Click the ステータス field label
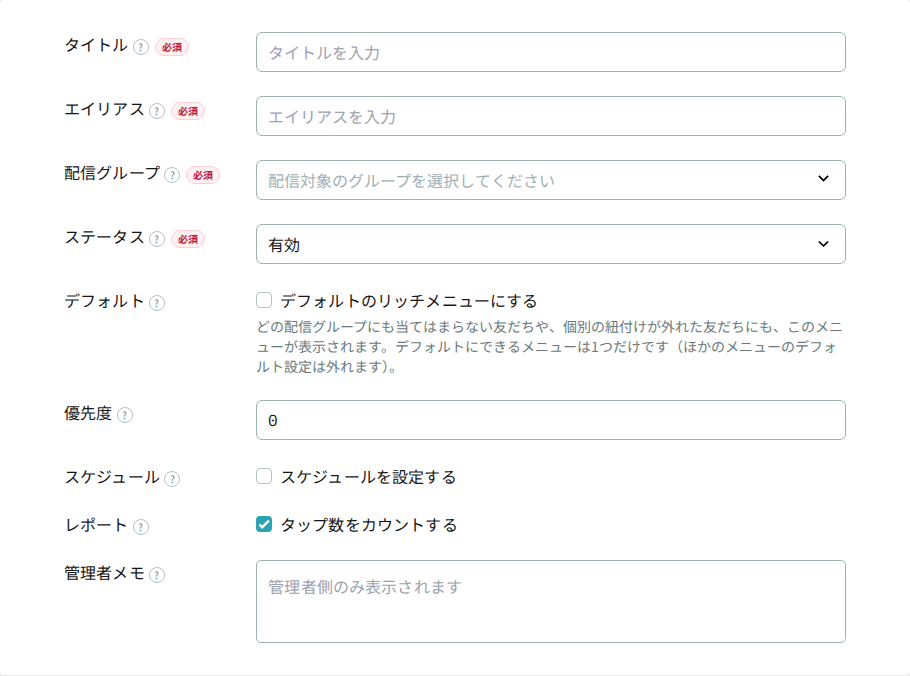Image resolution: width=910 pixels, height=676 pixels. tap(104, 238)
